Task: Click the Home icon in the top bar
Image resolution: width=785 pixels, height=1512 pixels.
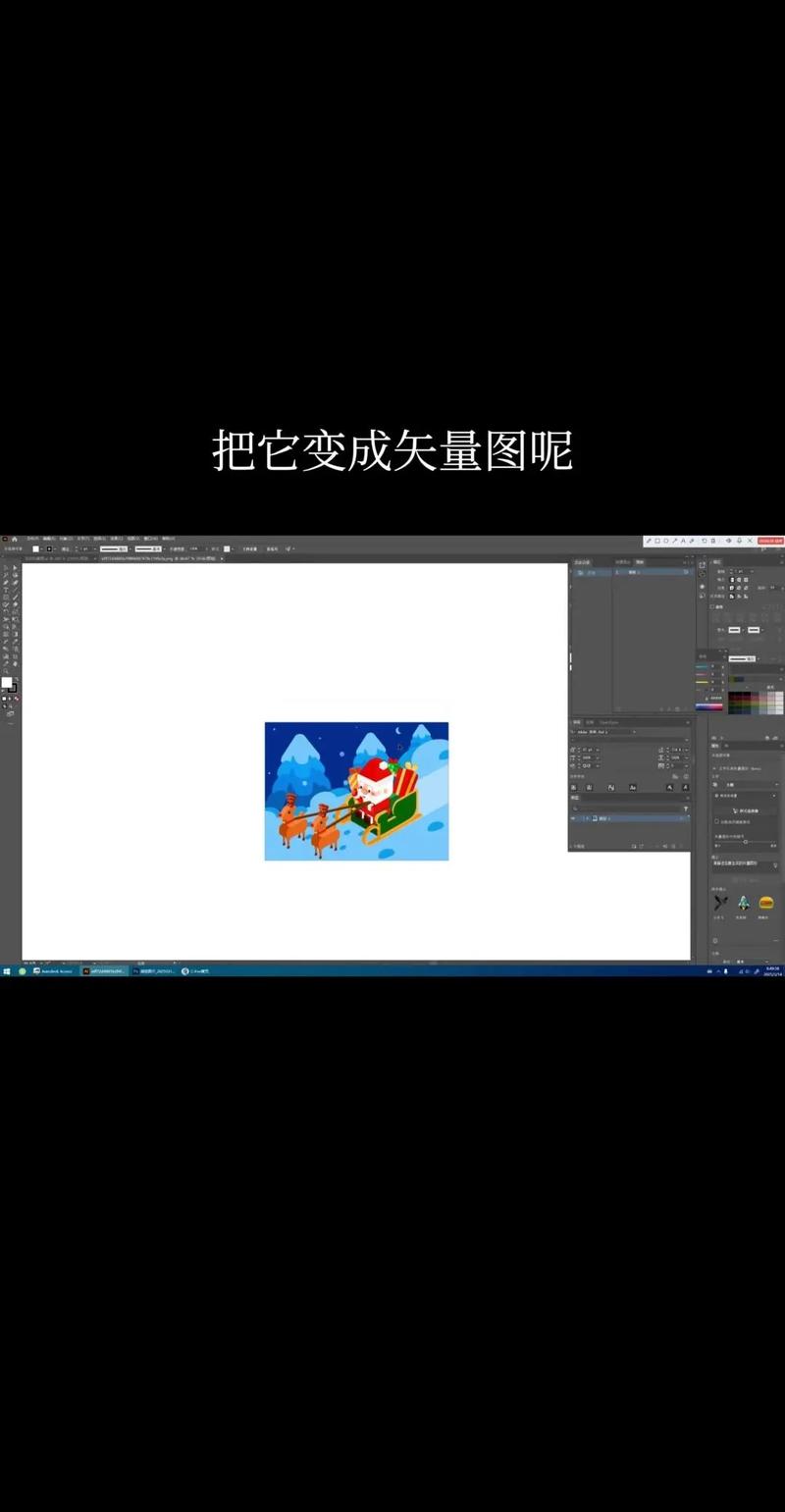Action: tap(14, 539)
